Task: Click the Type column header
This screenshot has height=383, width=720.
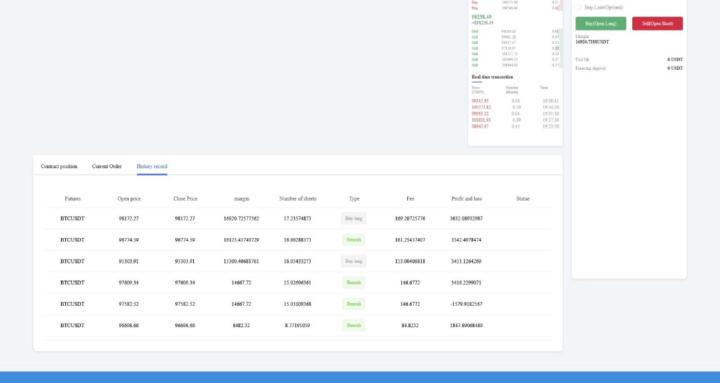Action: point(354,199)
